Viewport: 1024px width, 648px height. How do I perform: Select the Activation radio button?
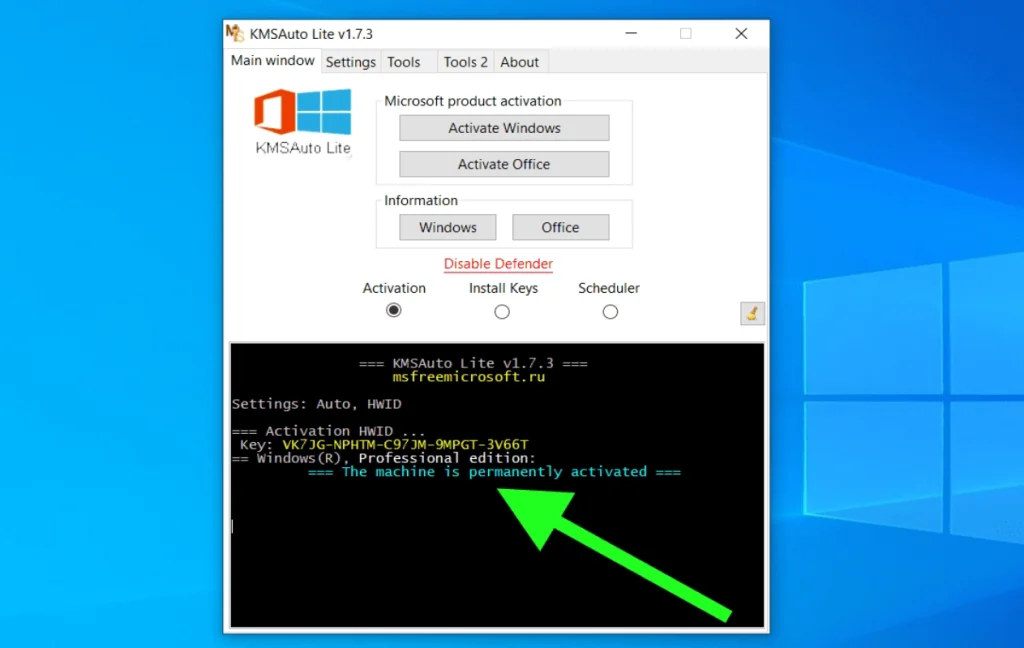[393, 310]
